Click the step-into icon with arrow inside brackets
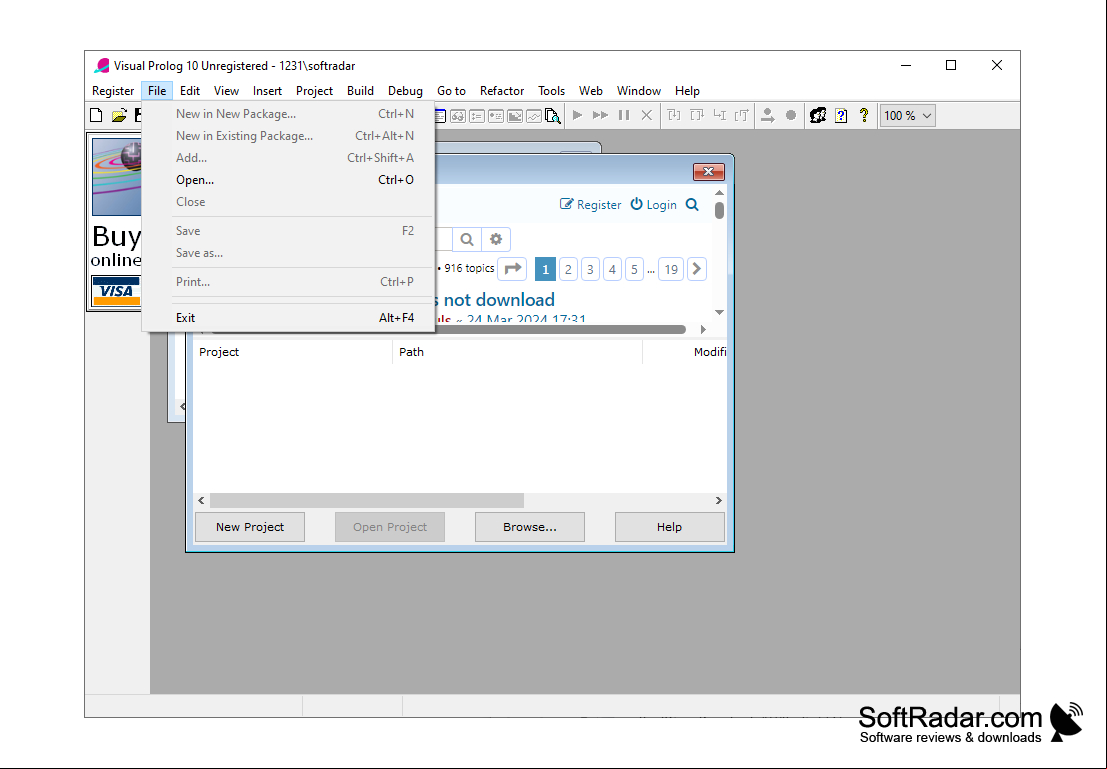The width and height of the screenshot is (1107, 769). coord(674,115)
